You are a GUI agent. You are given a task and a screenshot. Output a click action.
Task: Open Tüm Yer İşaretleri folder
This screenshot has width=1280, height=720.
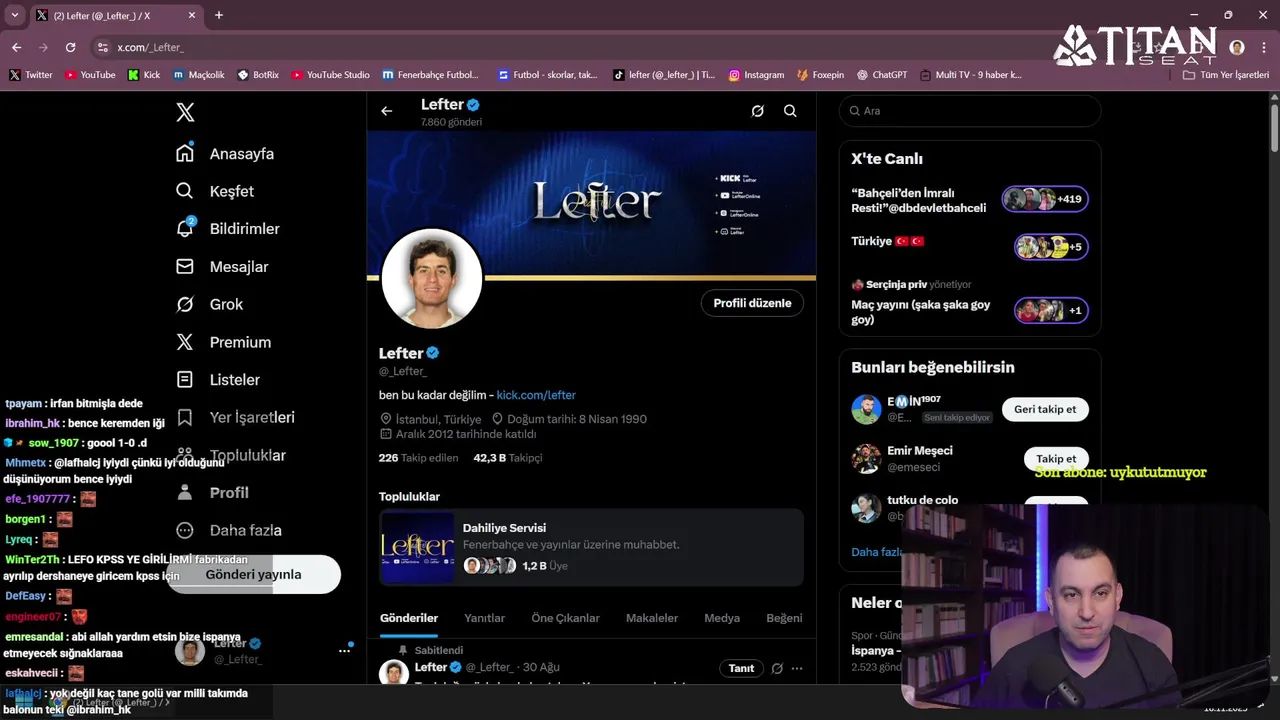pos(1226,75)
